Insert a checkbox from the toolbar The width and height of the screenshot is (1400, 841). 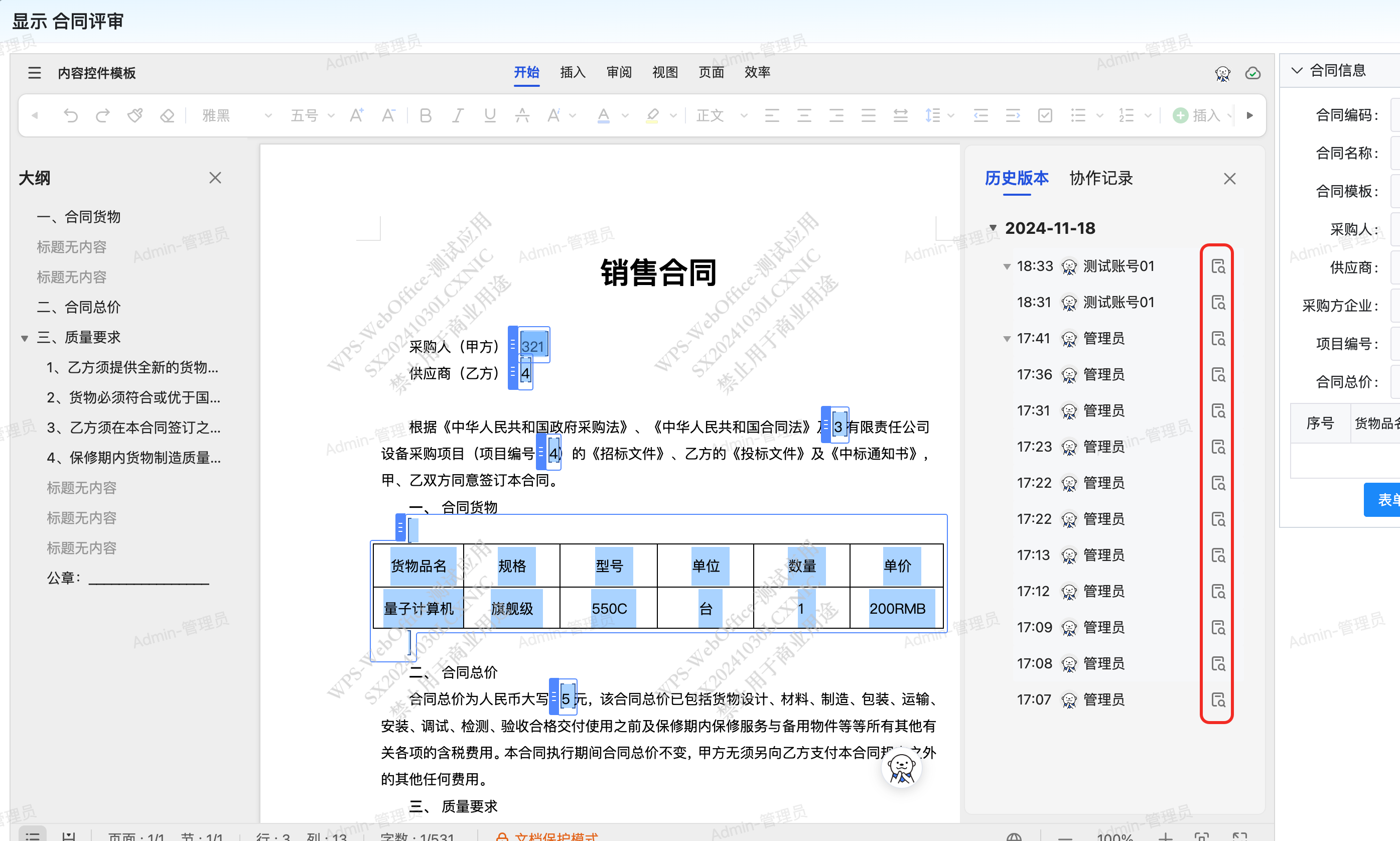click(1045, 115)
